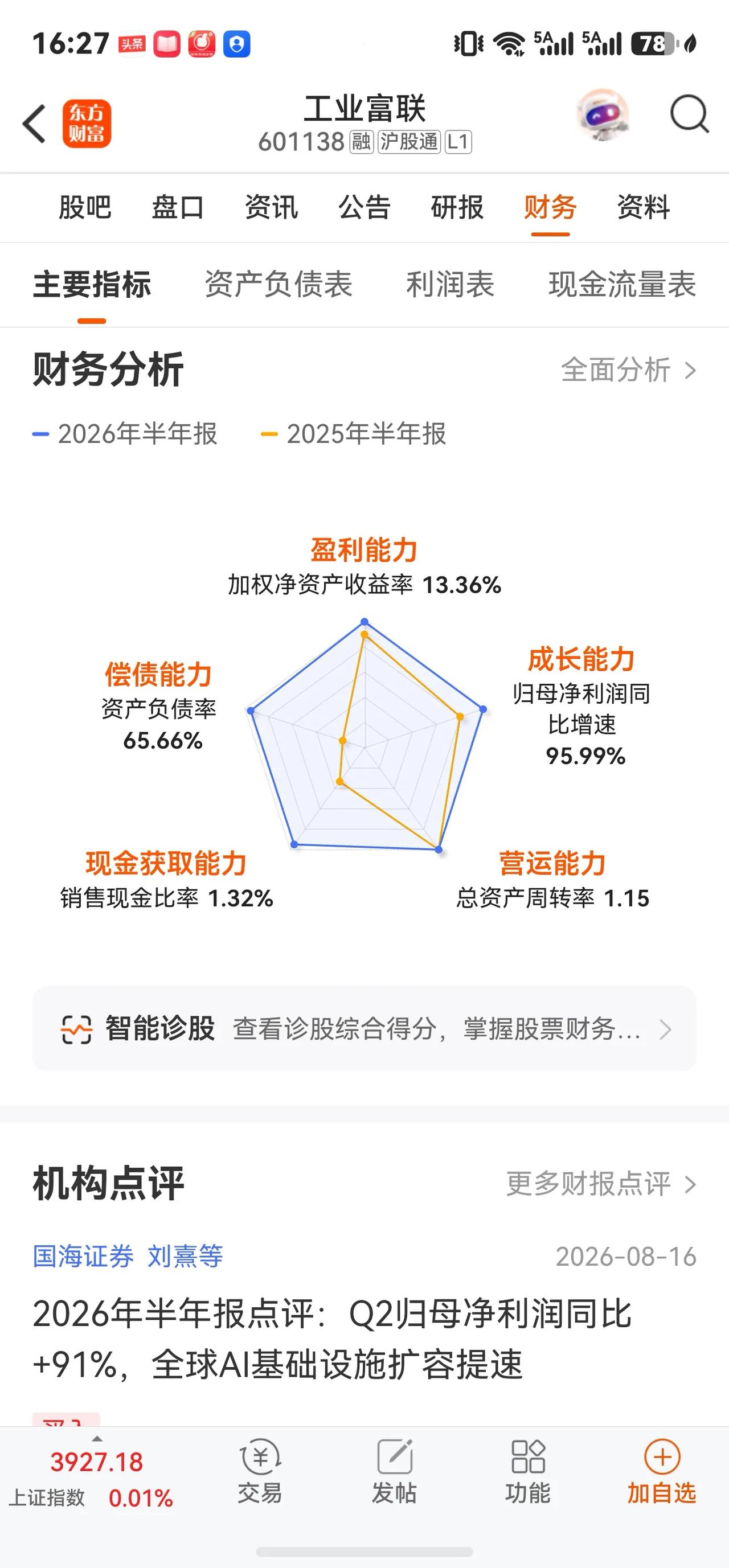The height and width of the screenshot is (1568, 729).
Task: Open the 东方财富 logo icon
Action: point(87,124)
